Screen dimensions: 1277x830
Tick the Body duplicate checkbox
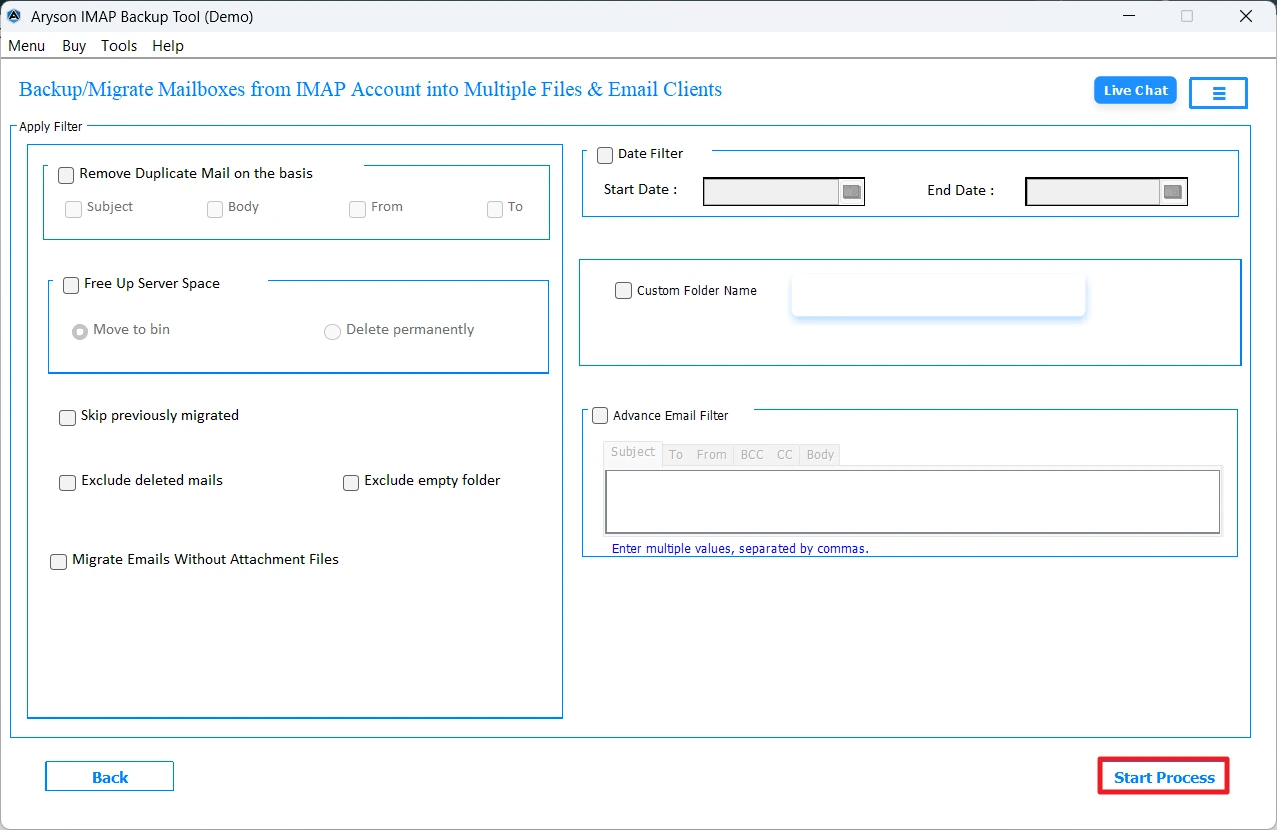(215, 209)
